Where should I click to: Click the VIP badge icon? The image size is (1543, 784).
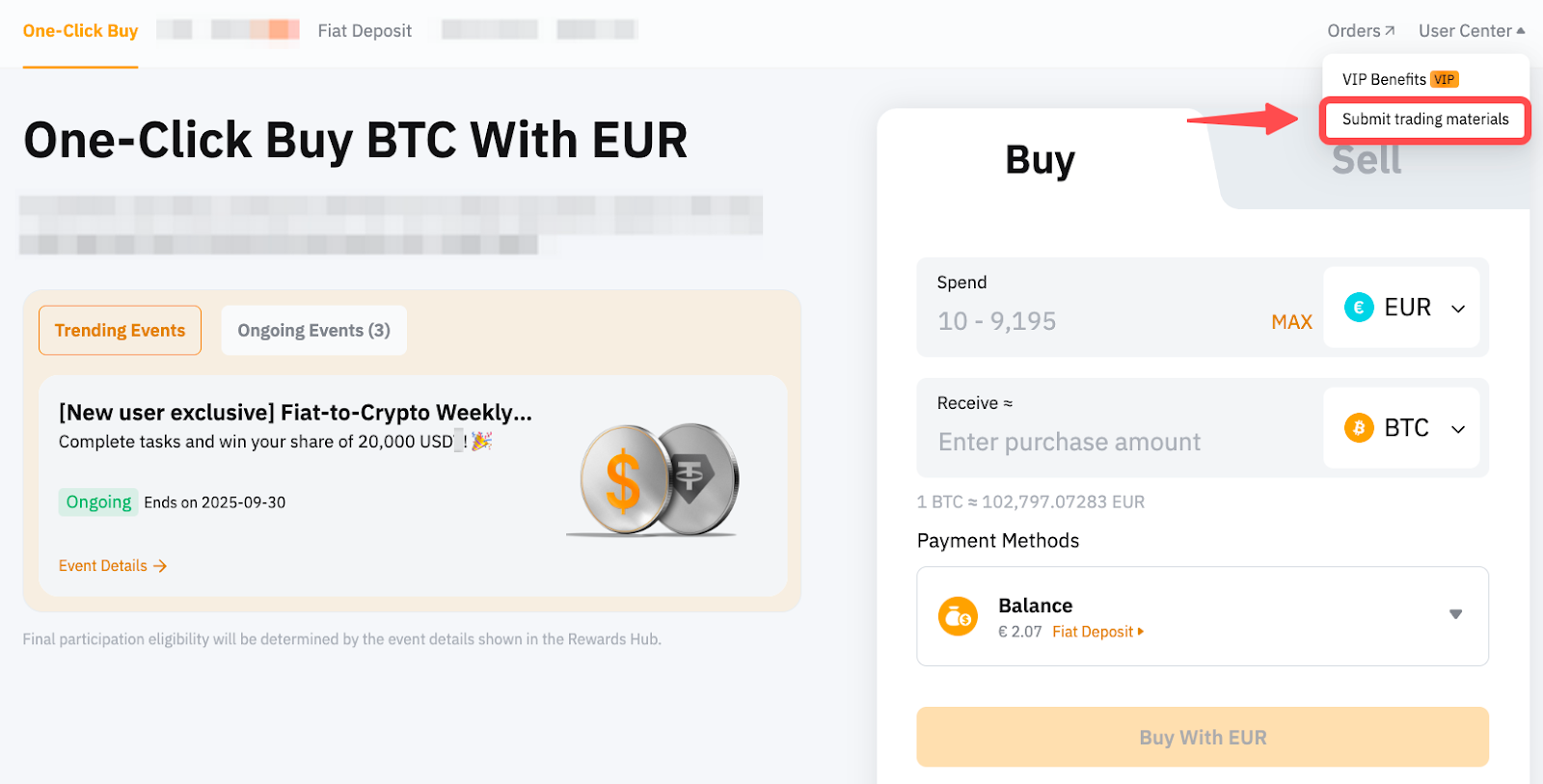pyautogui.click(x=1444, y=80)
